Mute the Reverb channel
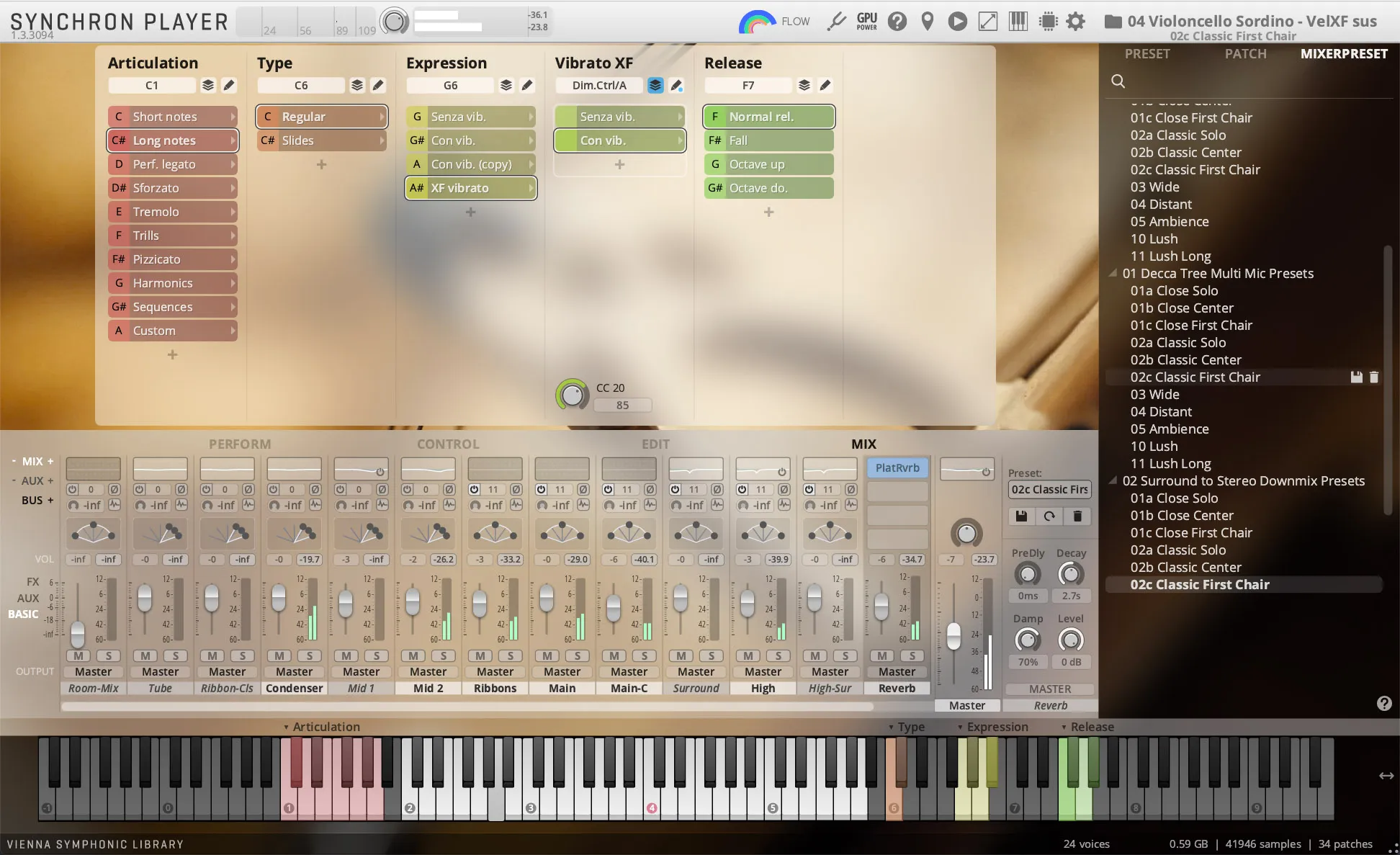 coord(882,655)
